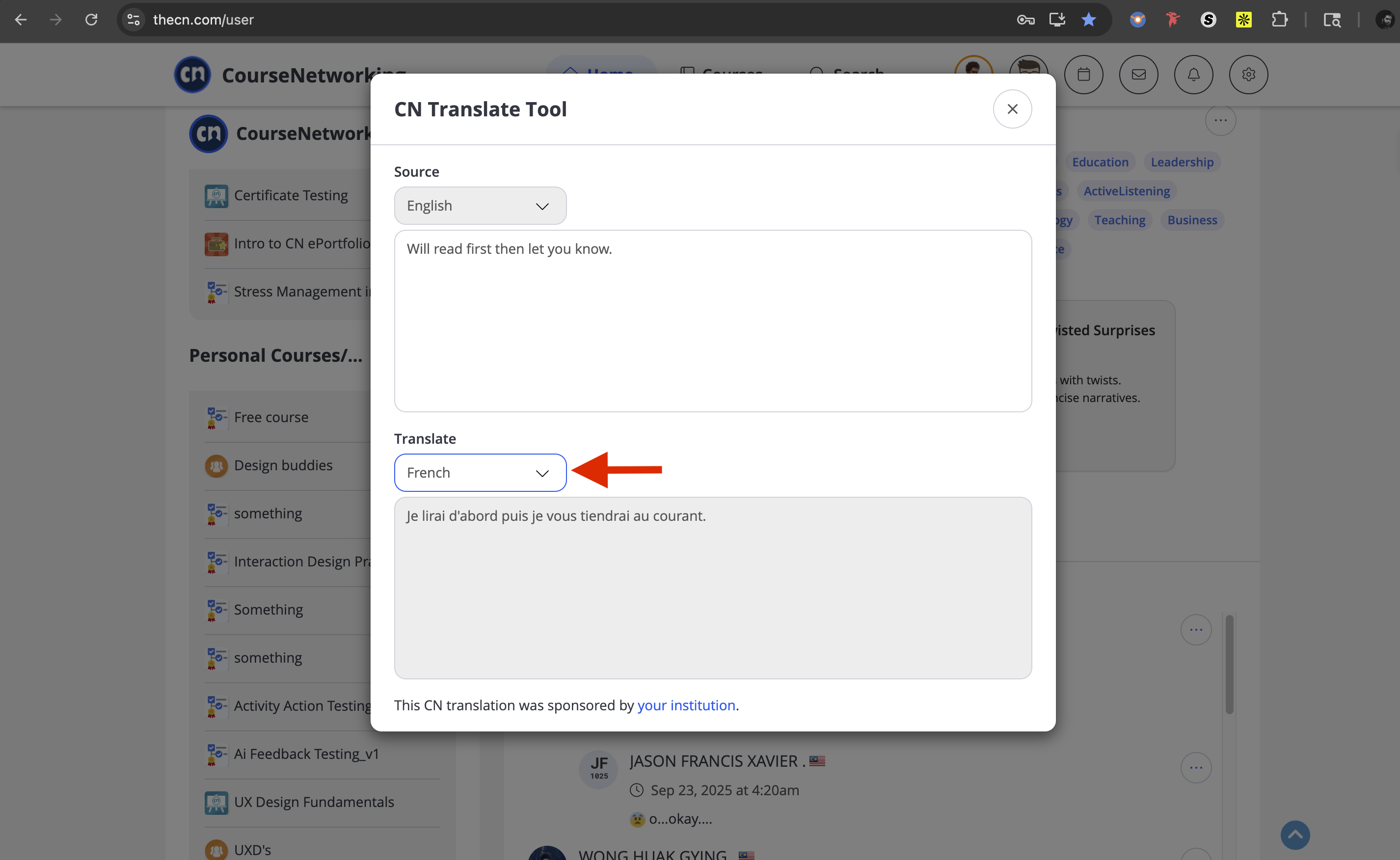Screen dimensions: 1400x860
Task: Click the red bird extension icon
Action: coord(1173,20)
